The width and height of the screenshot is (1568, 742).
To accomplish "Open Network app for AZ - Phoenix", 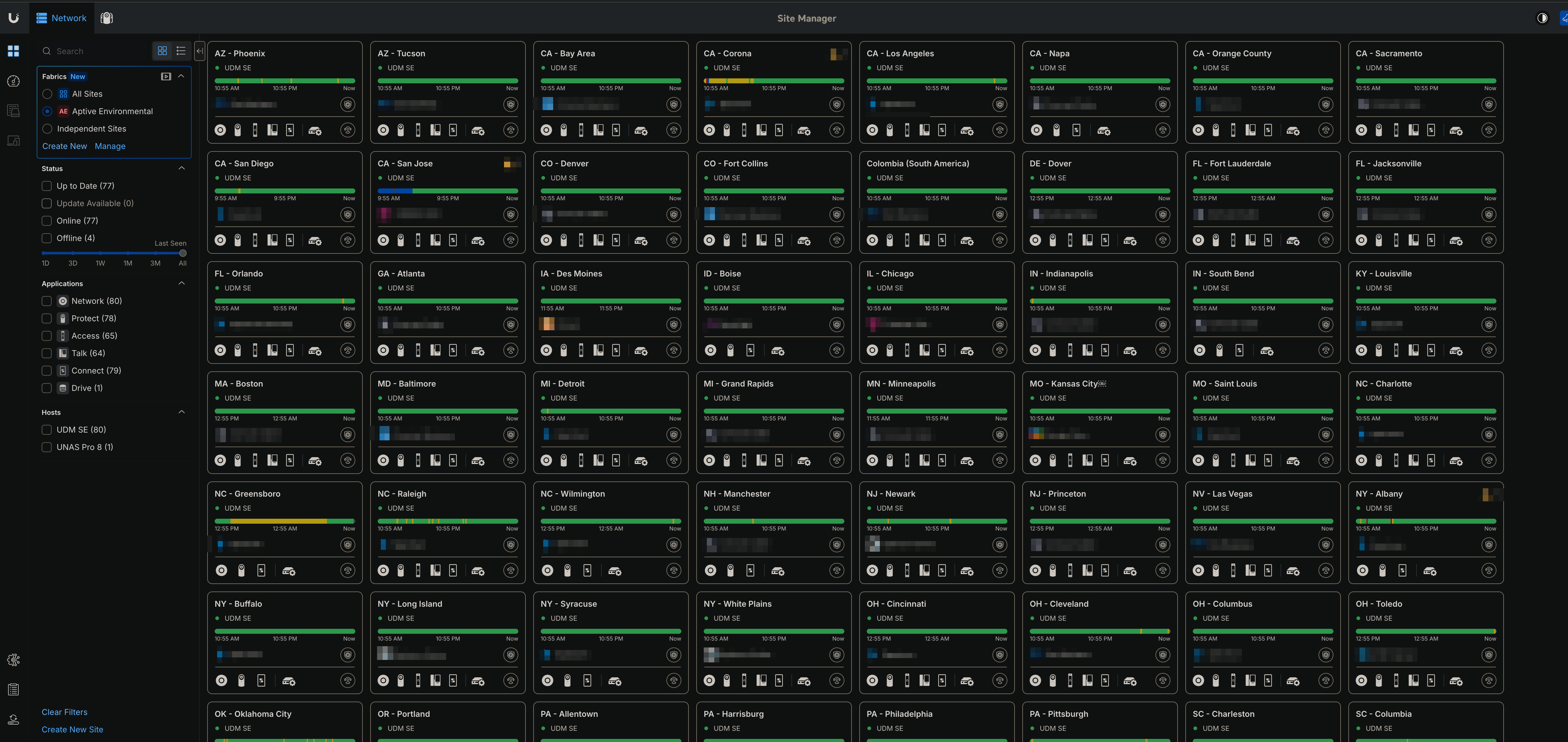I will pos(220,130).
